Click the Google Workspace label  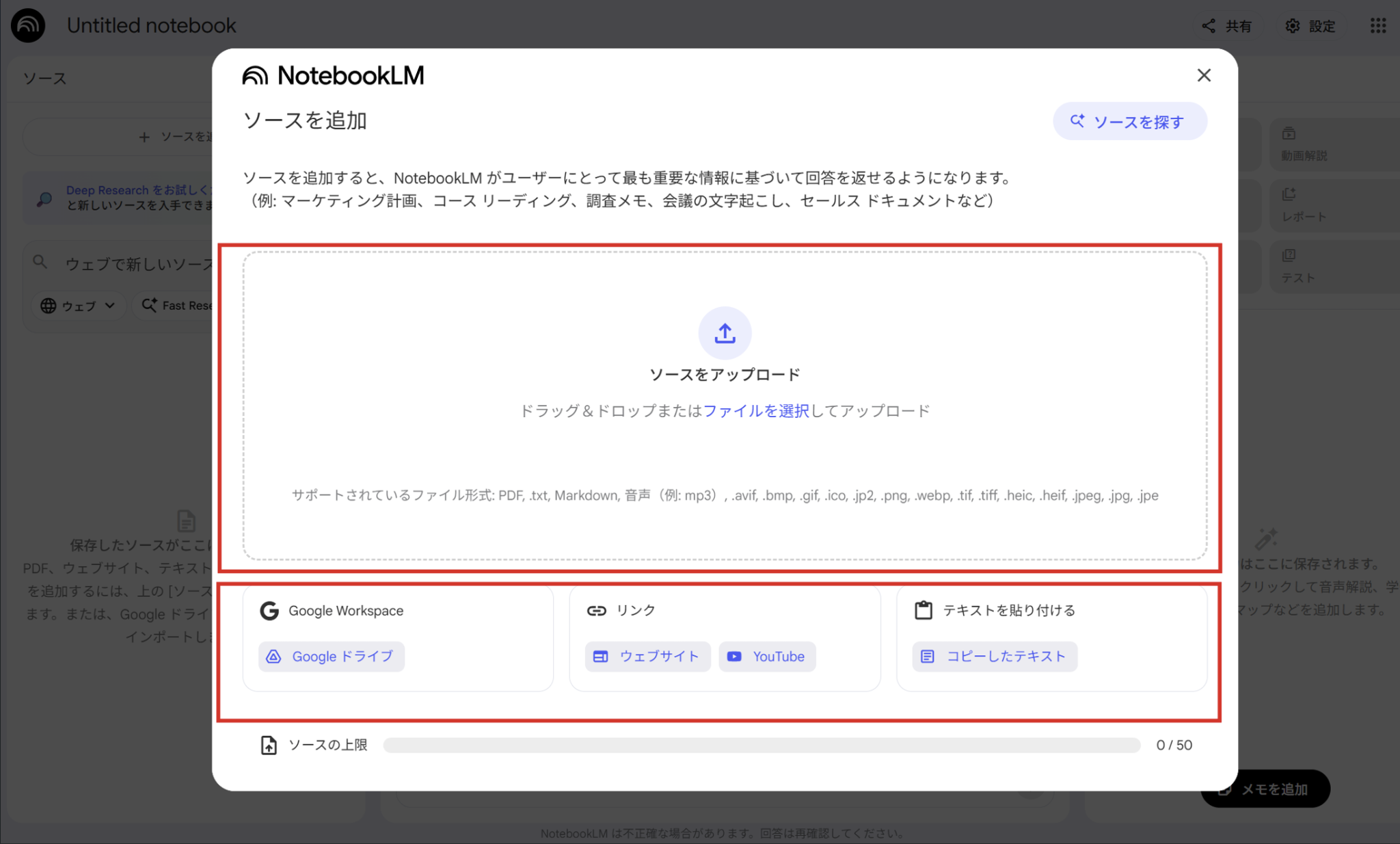(346, 610)
